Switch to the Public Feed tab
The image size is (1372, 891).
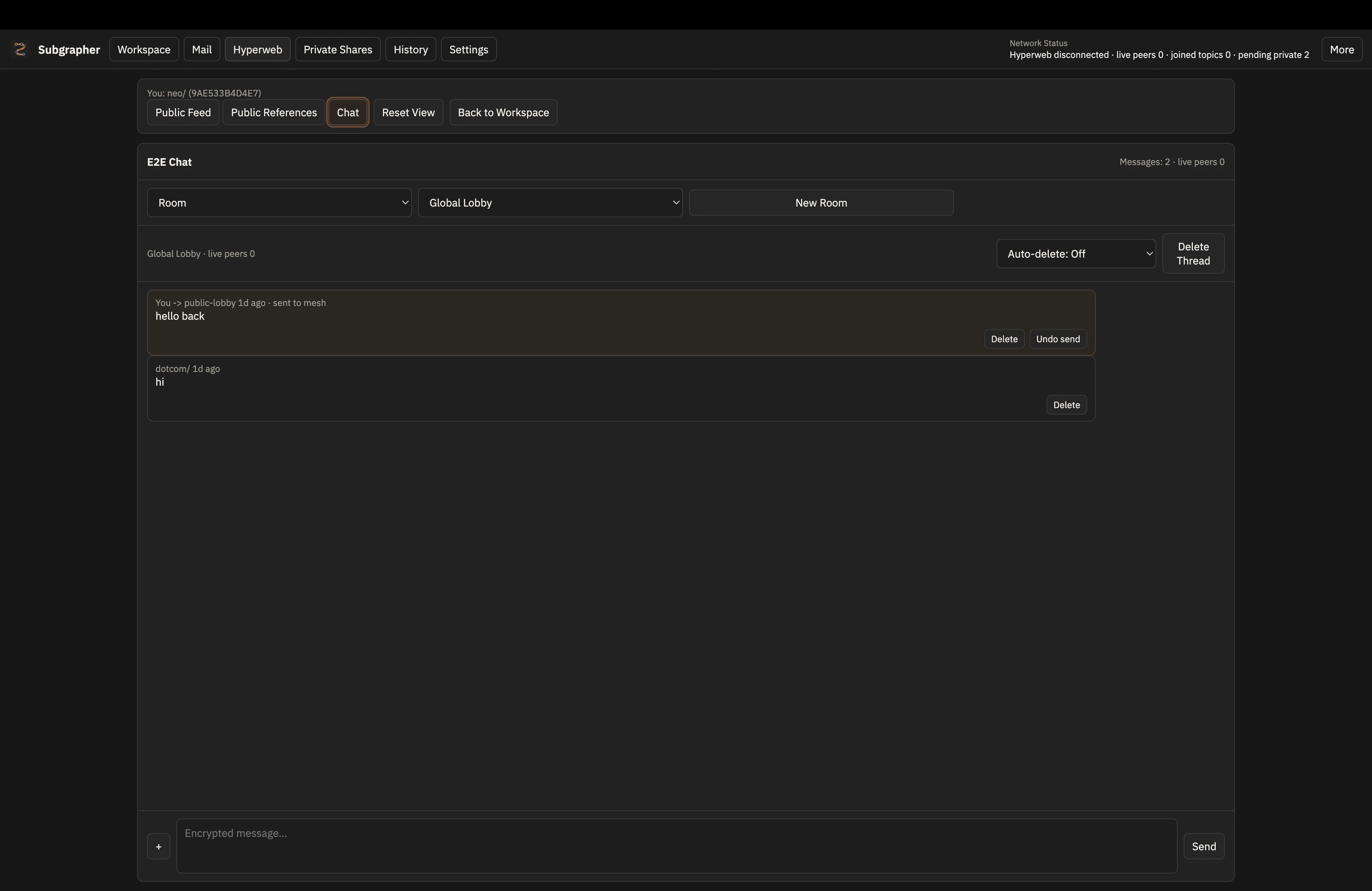click(183, 112)
